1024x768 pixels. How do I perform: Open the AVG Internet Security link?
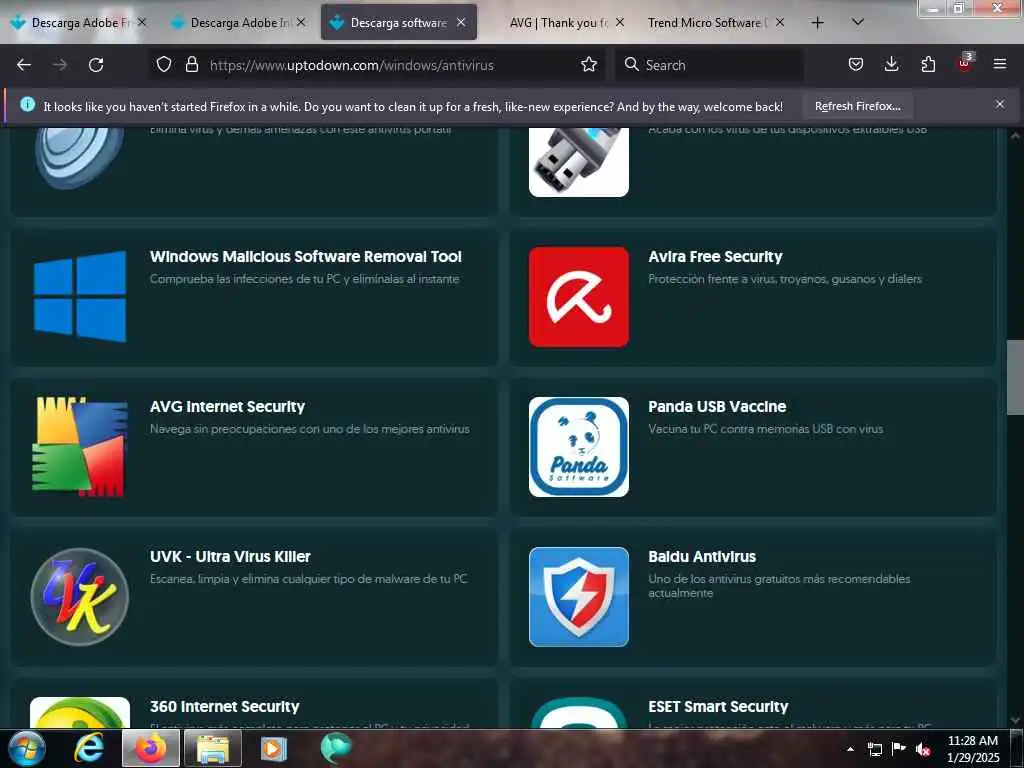(x=227, y=407)
